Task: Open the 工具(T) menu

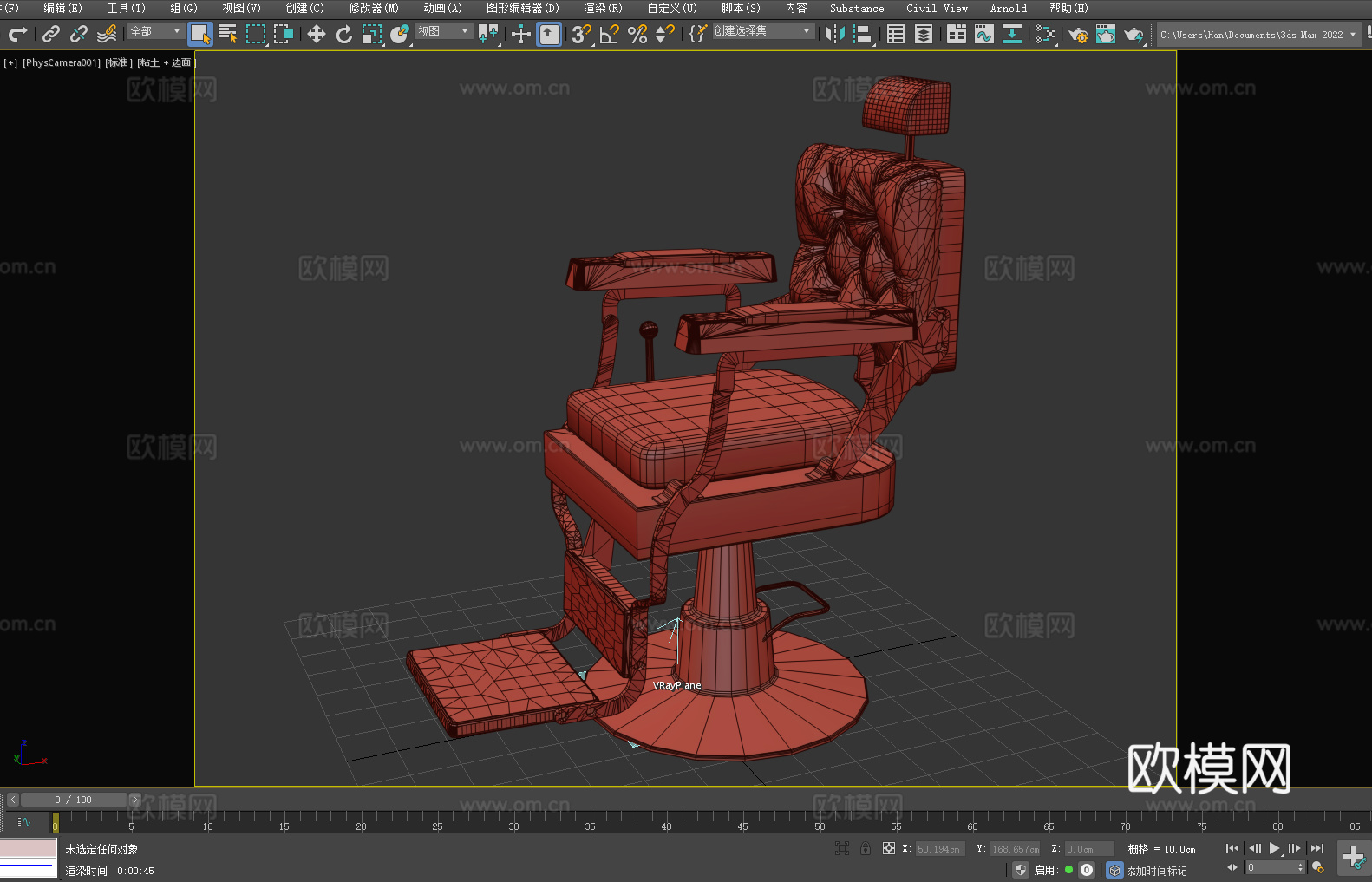Action: (127, 8)
